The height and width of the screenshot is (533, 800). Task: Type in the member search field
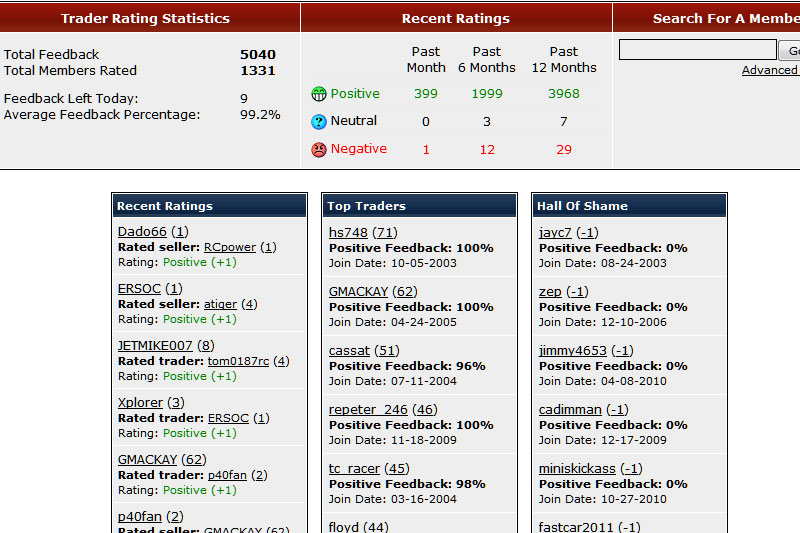[x=697, y=50]
